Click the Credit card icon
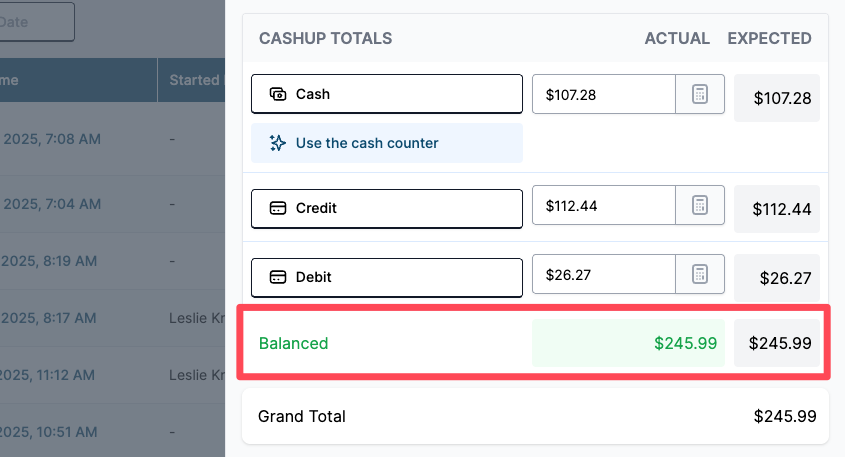This screenshot has width=845, height=457. pos(278,208)
